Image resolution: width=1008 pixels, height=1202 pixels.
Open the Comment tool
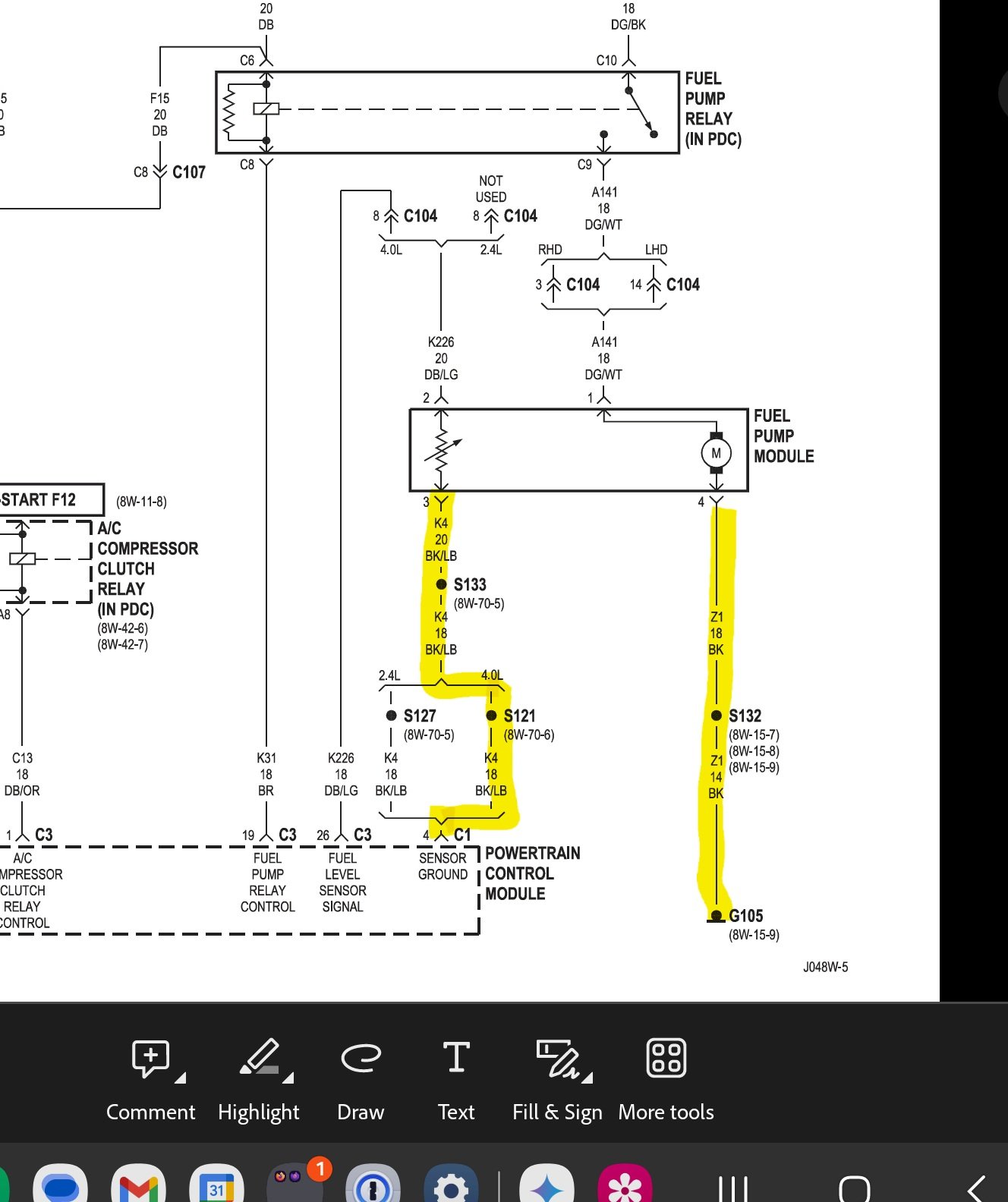[150, 1079]
